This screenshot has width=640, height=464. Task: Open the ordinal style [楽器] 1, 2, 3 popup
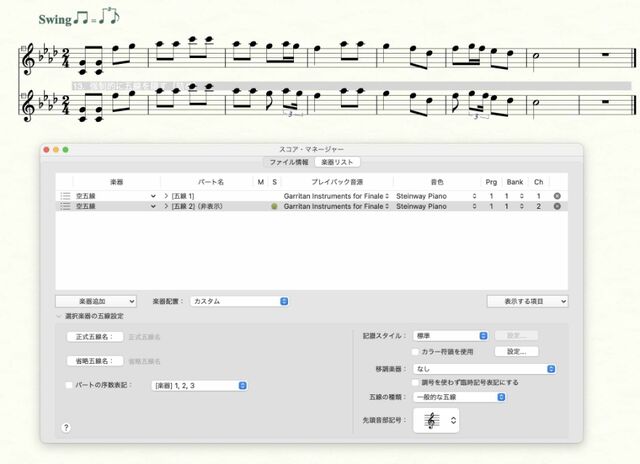pyautogui.click(x=199, y=386)
